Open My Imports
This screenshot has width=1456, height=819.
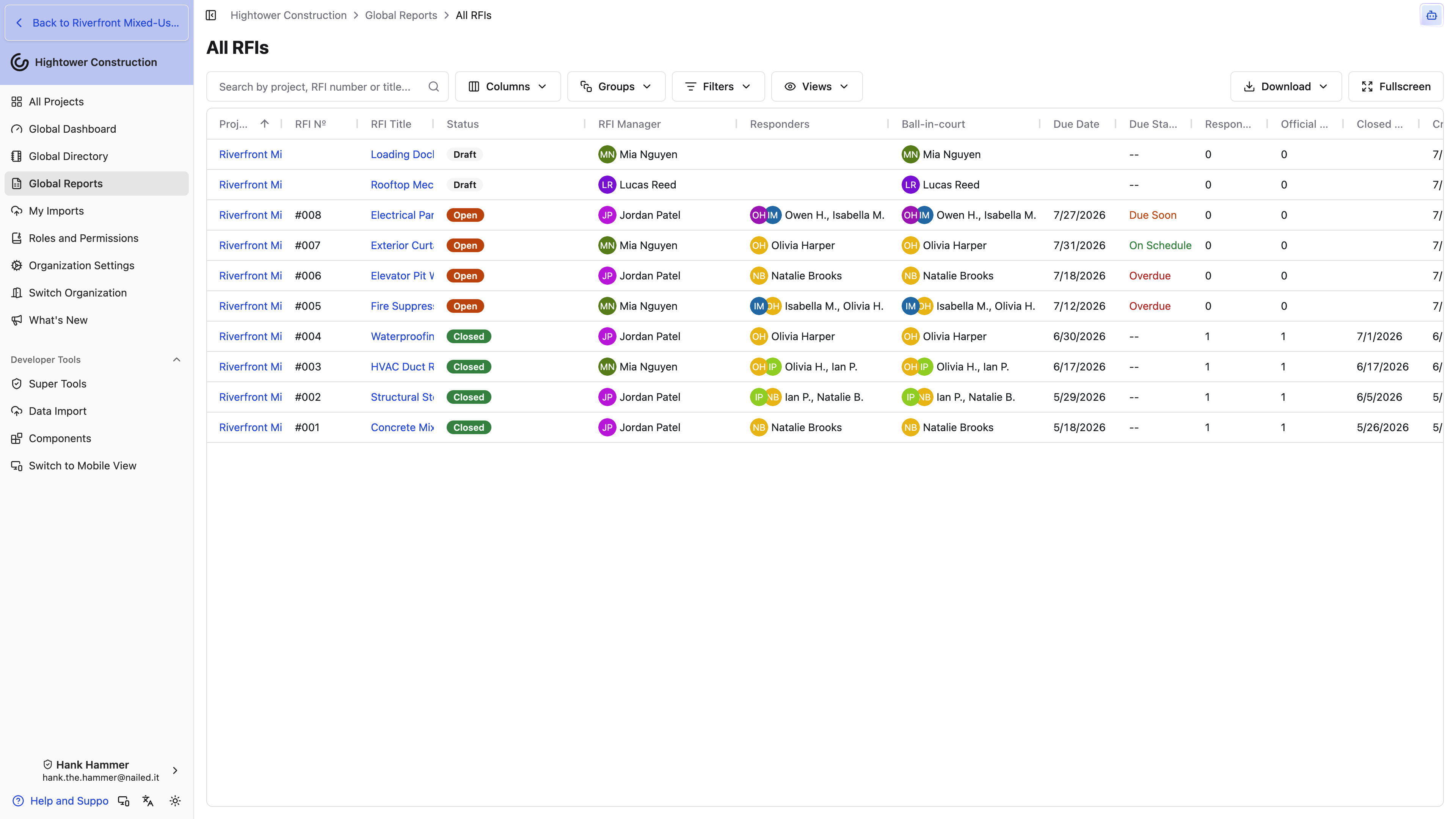click(x=97, y=211)
